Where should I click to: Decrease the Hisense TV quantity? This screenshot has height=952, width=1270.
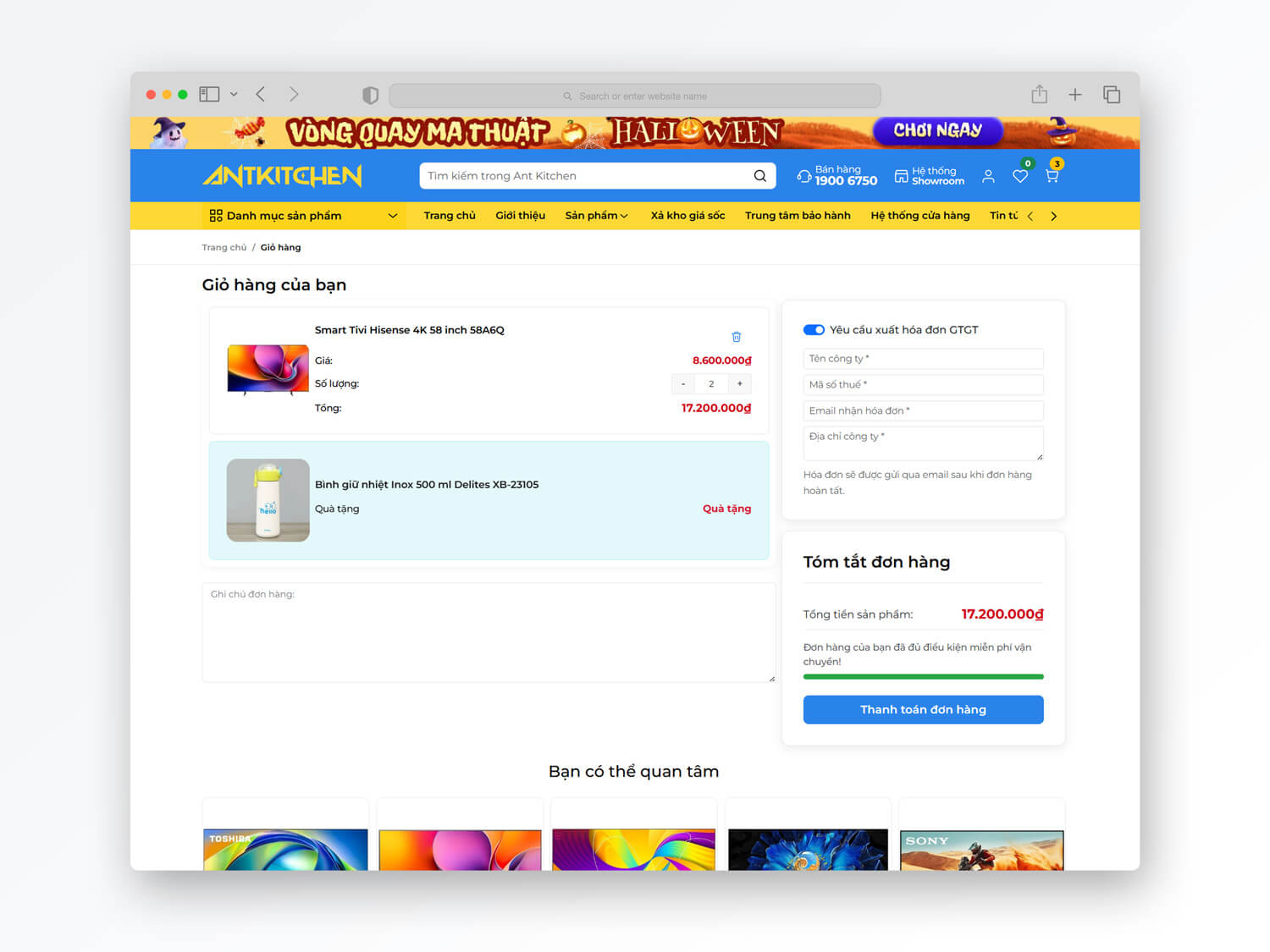tap(683, 384)
